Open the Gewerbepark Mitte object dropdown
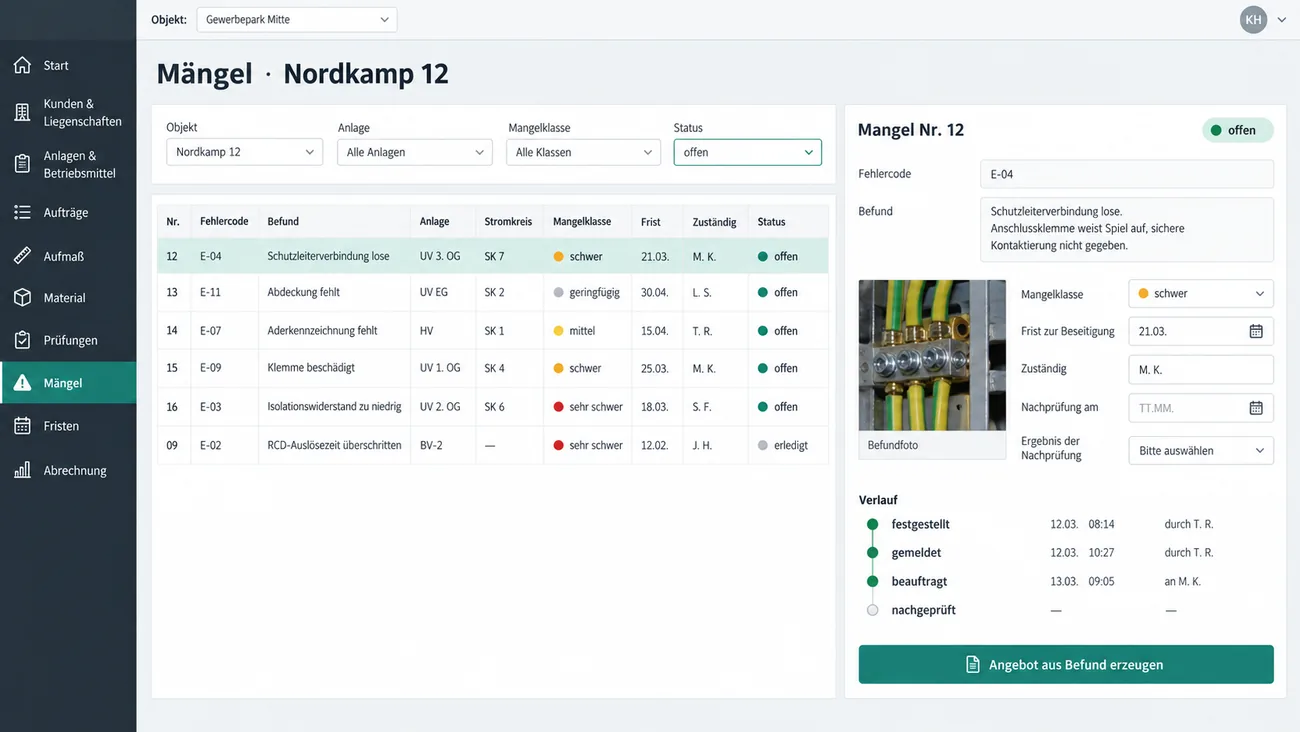This screenshot has width=1300, height=732. coord(297,20)
